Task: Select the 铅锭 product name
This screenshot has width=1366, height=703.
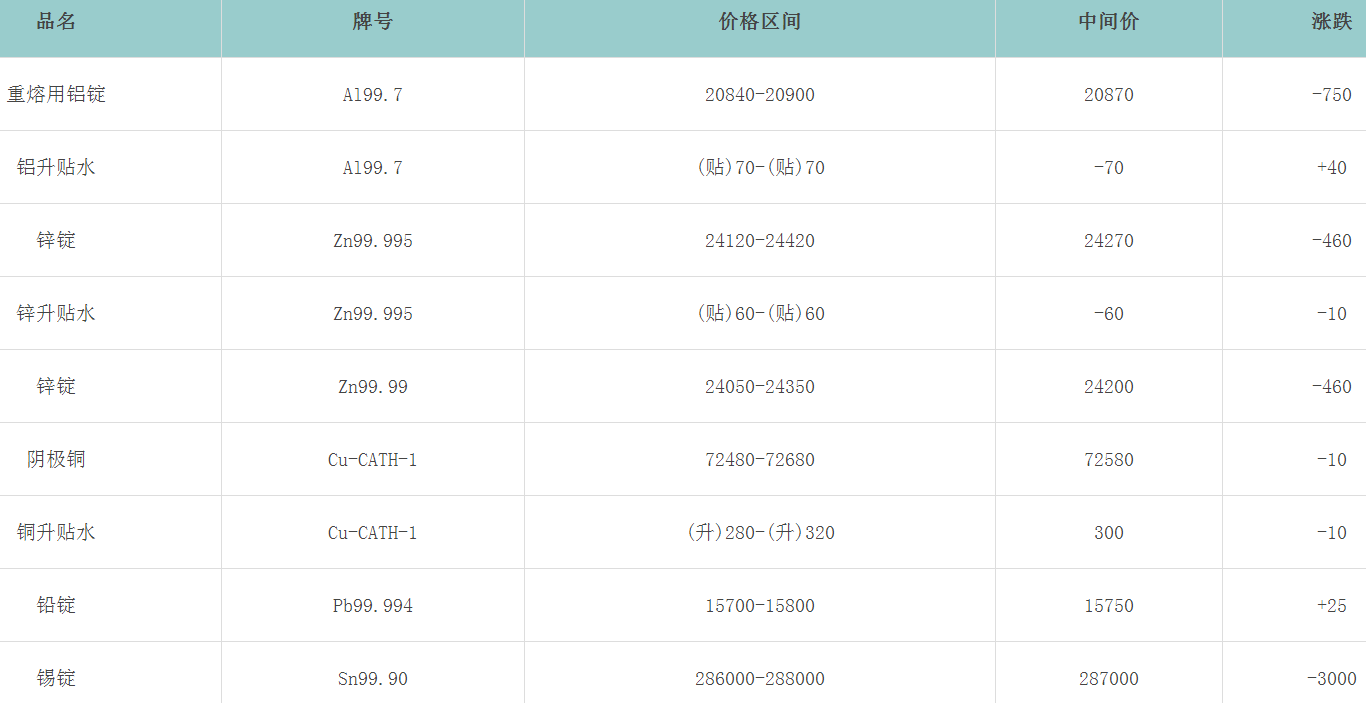Action: pyautogui.click(x=56, y=605)
